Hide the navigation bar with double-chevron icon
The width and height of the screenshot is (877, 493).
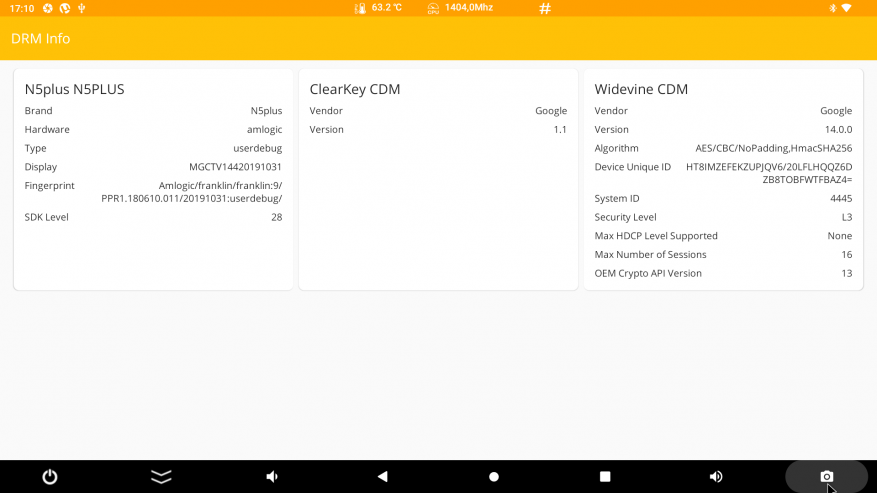pyautogui.click(x=161, y=477)
